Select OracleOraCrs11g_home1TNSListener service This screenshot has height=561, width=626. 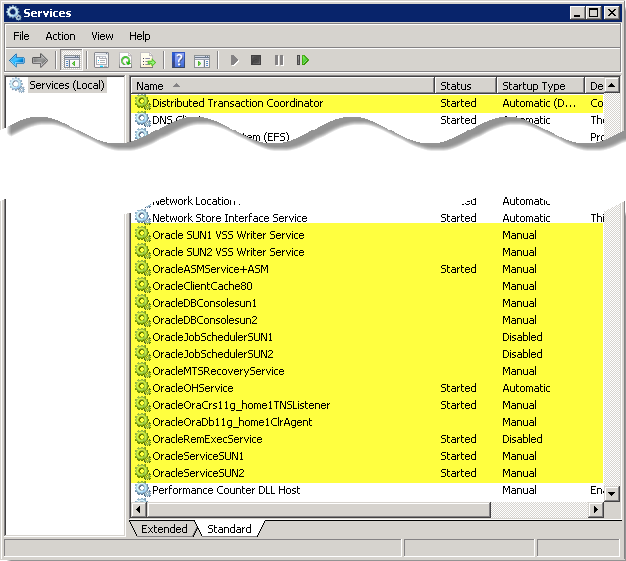click(x=367, y=405)
